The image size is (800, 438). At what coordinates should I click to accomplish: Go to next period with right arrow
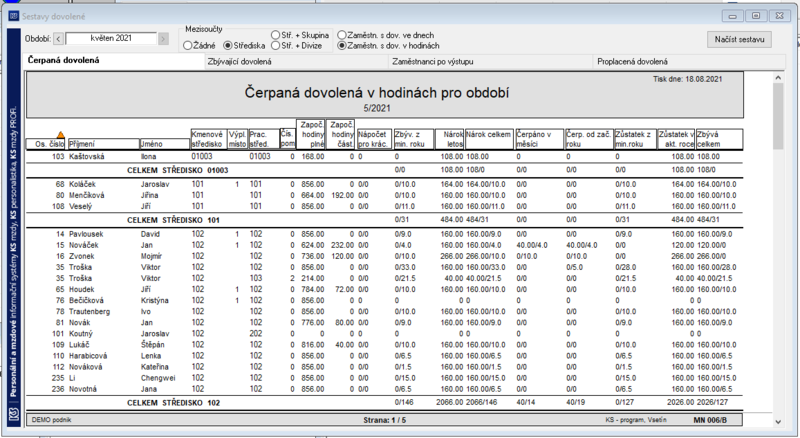pyautogui.click(x=163, y=39)
